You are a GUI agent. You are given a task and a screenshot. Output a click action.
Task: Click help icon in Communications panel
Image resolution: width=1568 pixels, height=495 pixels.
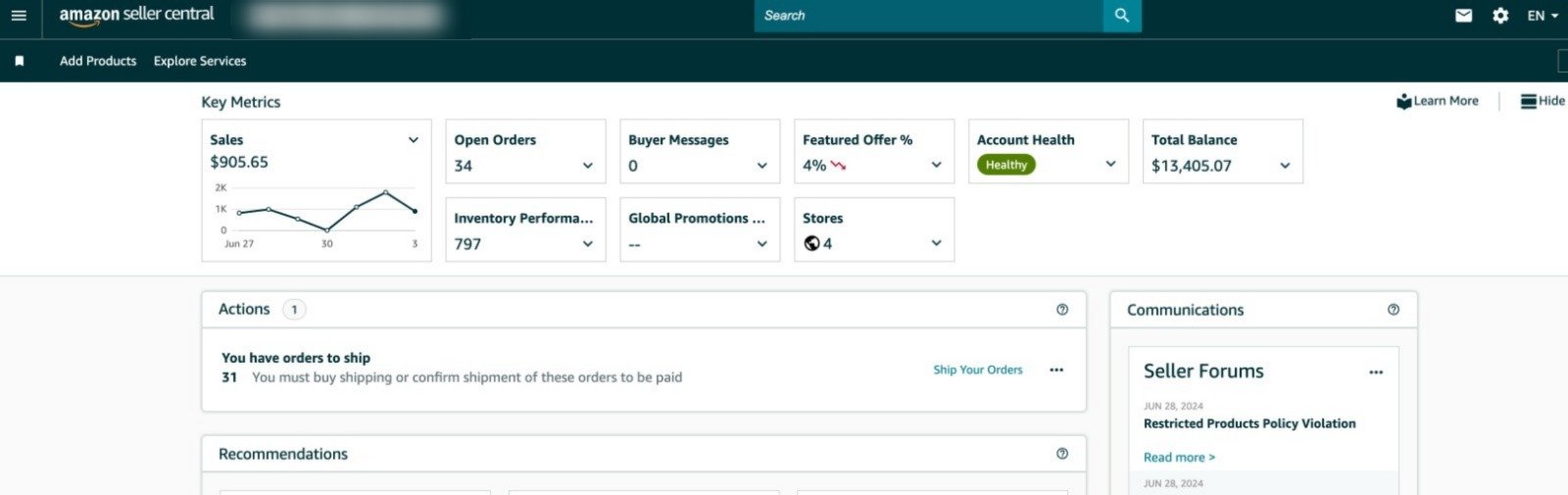(1394, 310)
